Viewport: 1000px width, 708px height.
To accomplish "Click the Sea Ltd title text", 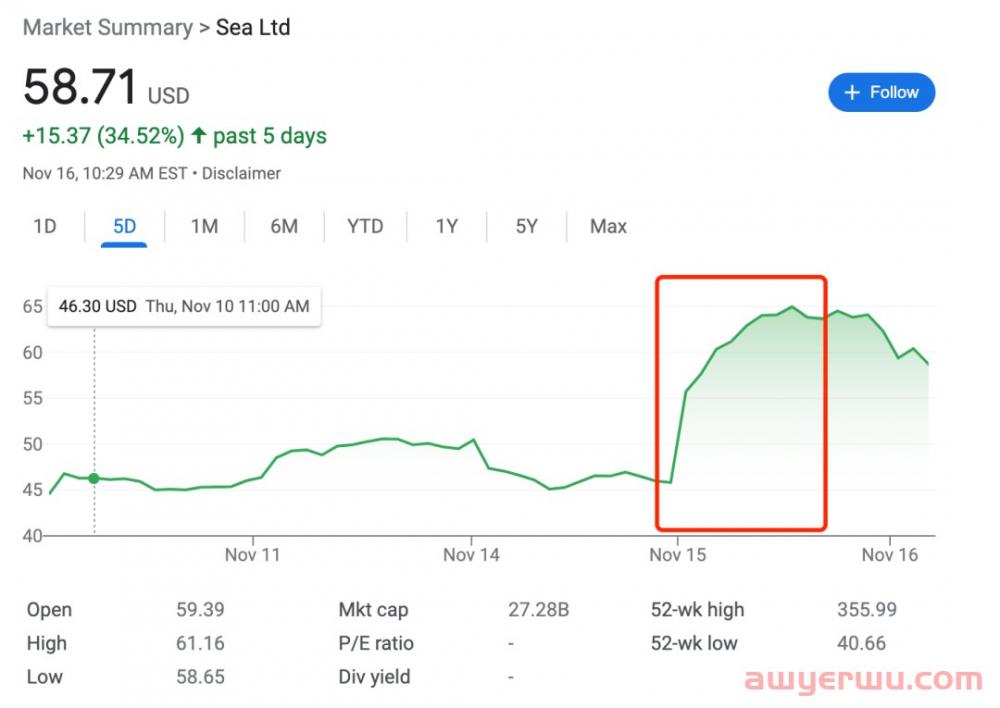I will point(253,27).
